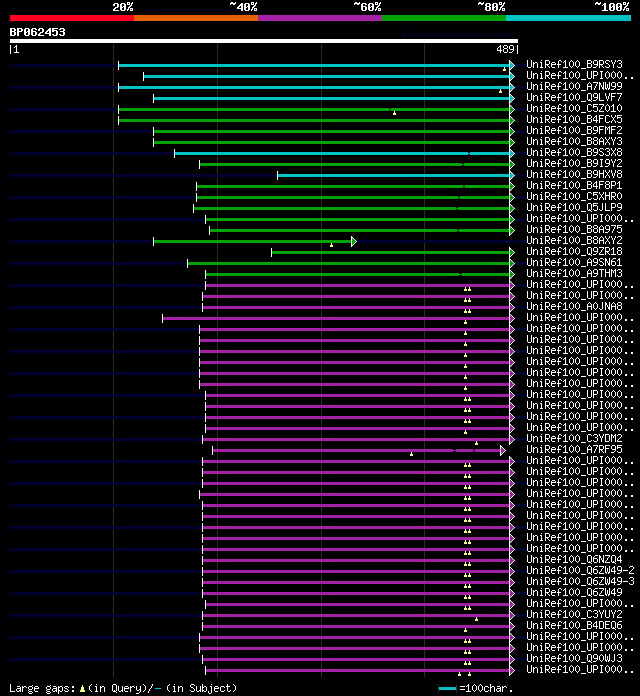Image resolution: width=640 pixels, height=696 pixels.
Task: Click the UniRef100_Q6NZQ4 label
Action: point(574,559)
